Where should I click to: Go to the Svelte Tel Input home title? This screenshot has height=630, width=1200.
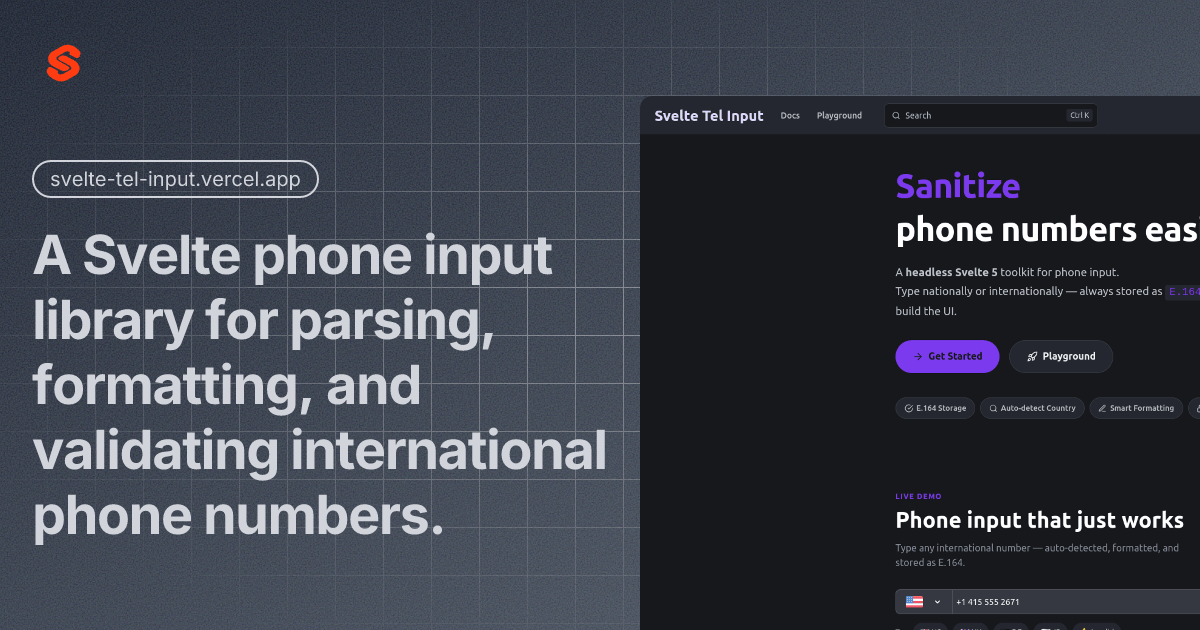708,116
